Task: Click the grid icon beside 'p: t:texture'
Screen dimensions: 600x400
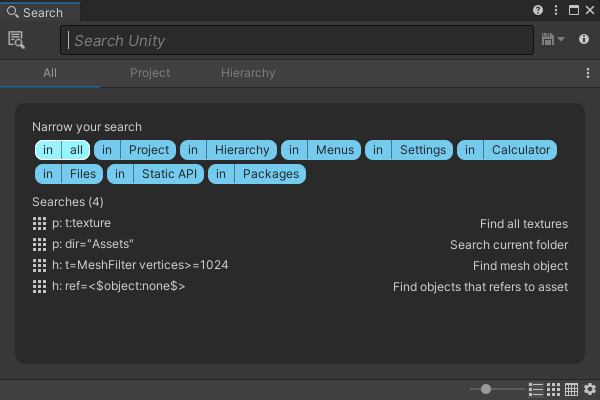Action: tap(39, 224)
